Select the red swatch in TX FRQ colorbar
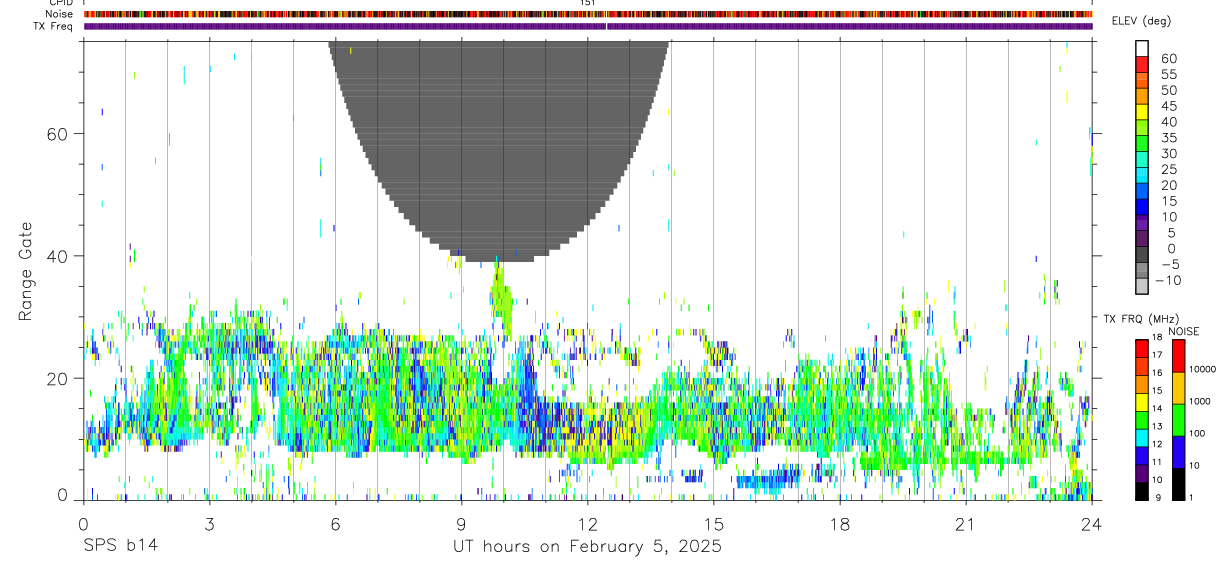This screenshot has width=1228, height=567. (x=1142, y=349)
